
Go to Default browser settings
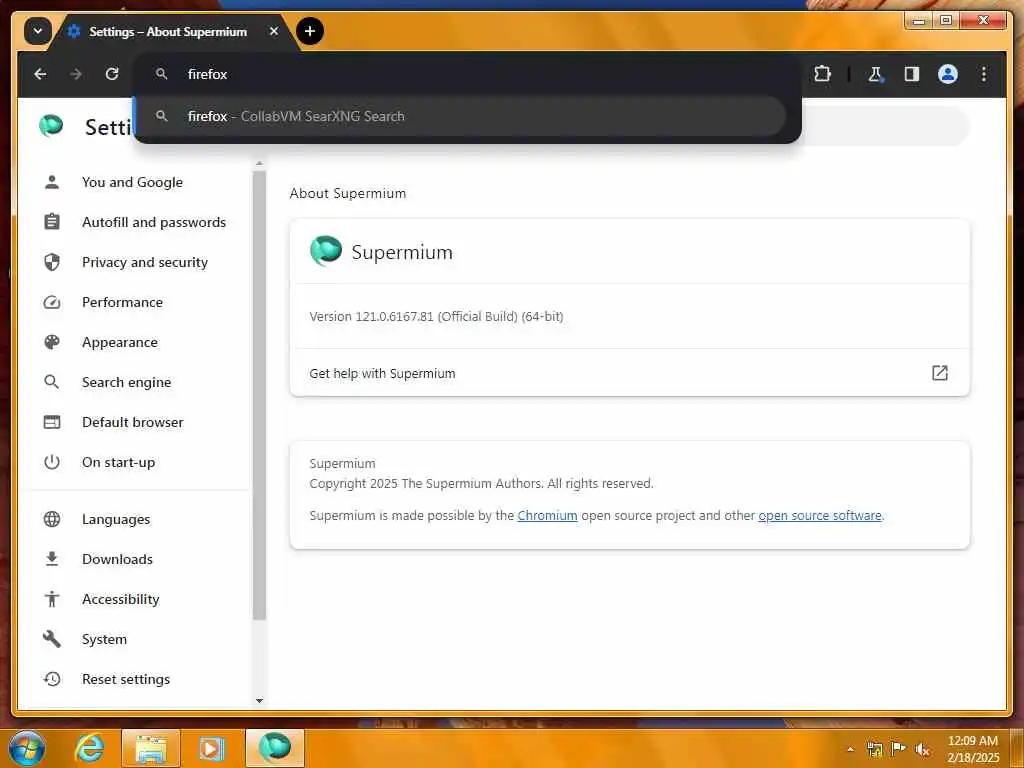(133, 422)
